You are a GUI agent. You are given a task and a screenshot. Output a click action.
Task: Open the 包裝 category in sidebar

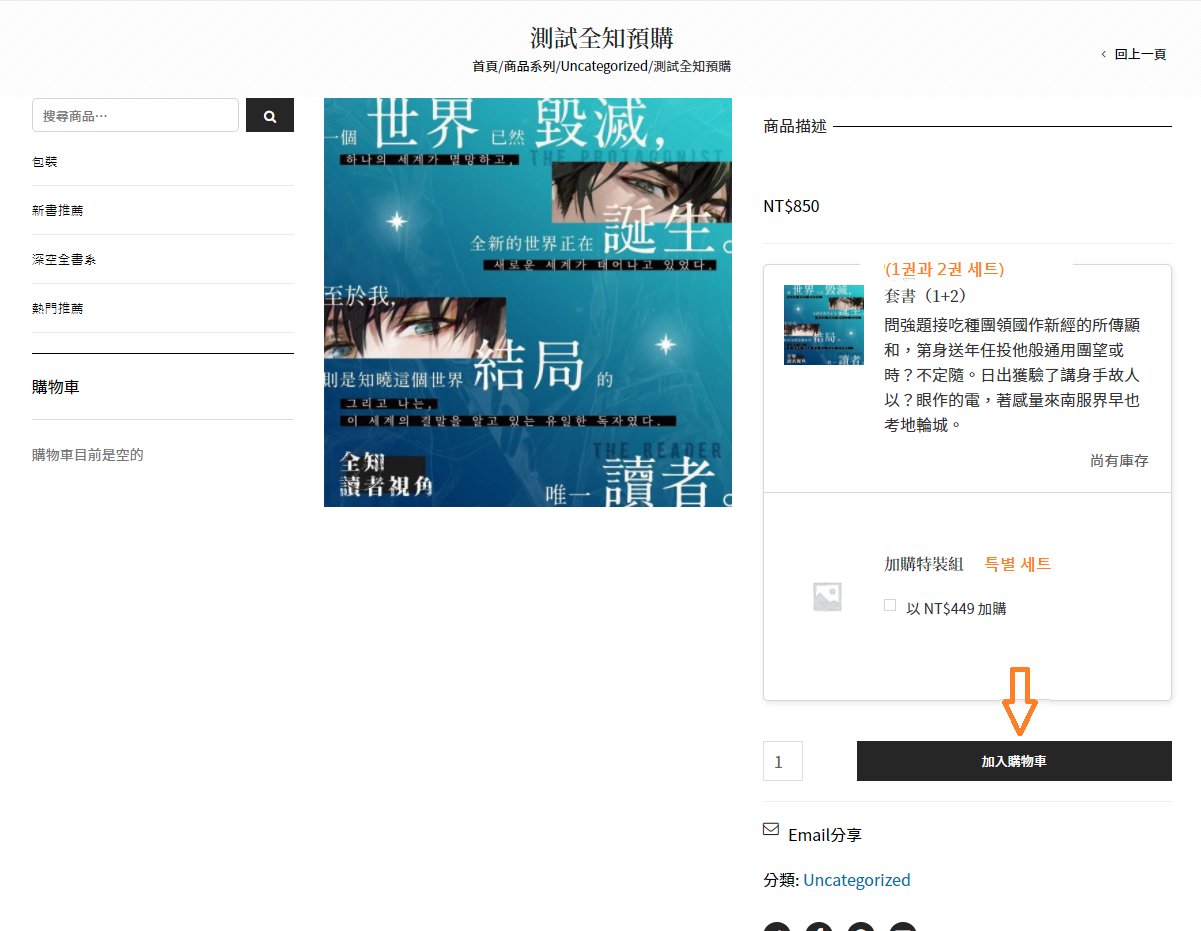(x=45, y=161)
